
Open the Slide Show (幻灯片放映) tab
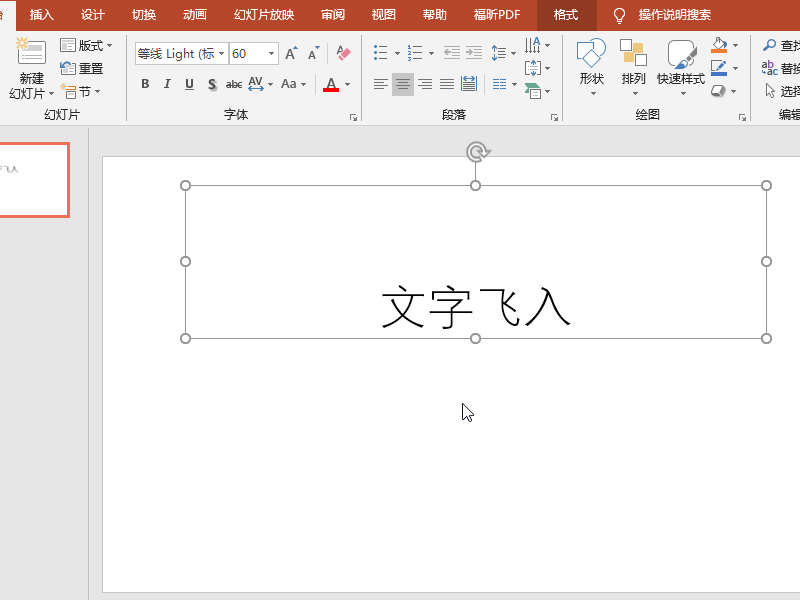coord(264,15)
